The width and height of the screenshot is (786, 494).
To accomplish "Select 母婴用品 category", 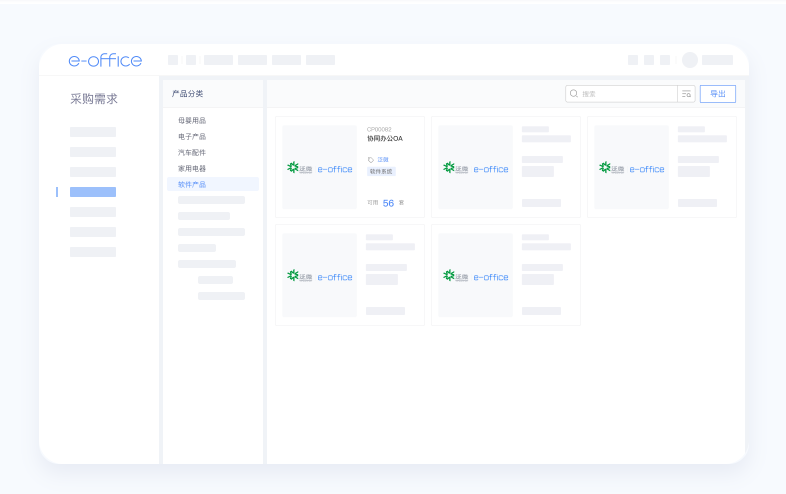I will pyautogui.click(x=192, y=121).
